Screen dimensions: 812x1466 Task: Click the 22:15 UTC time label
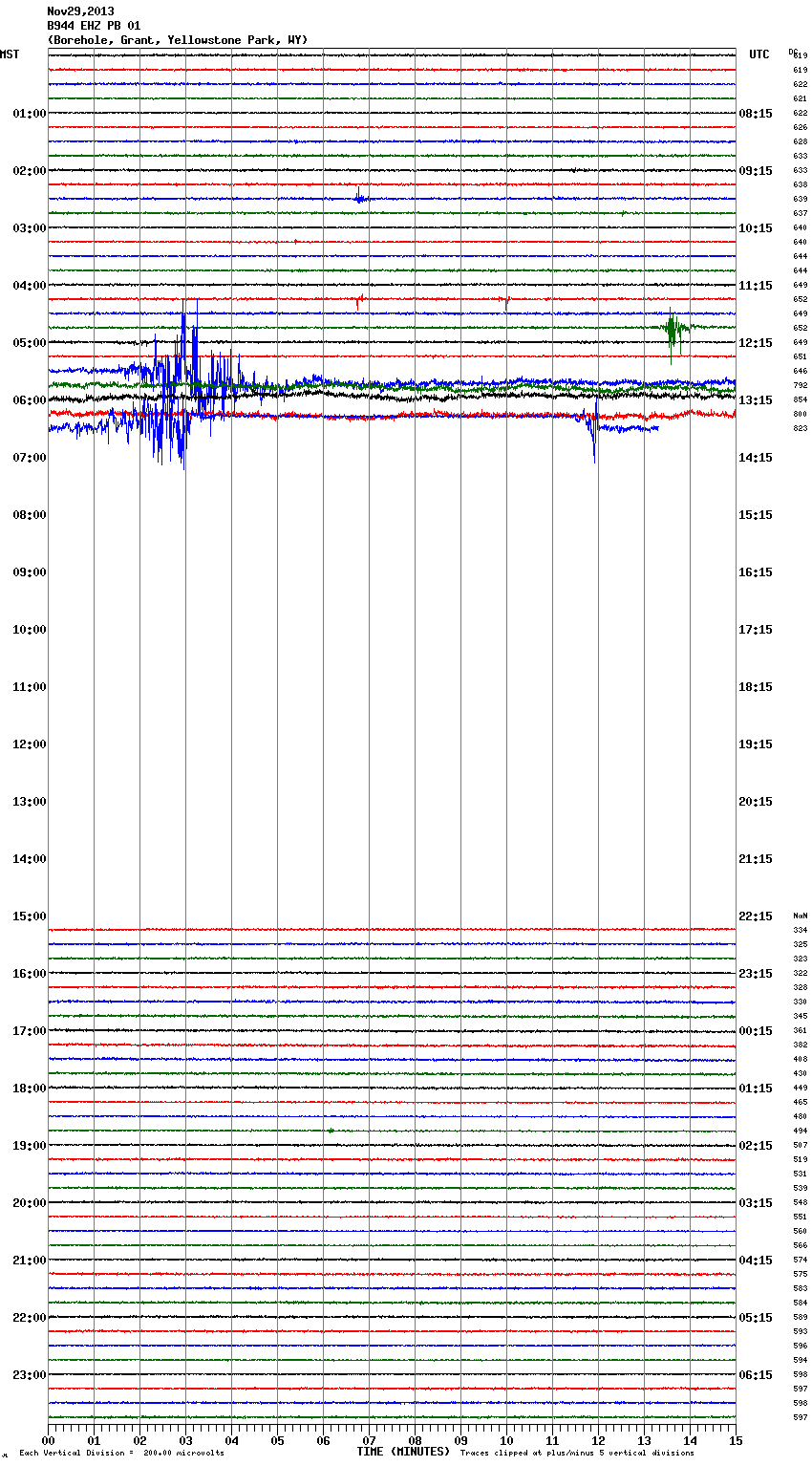click(x=756, y=916)
